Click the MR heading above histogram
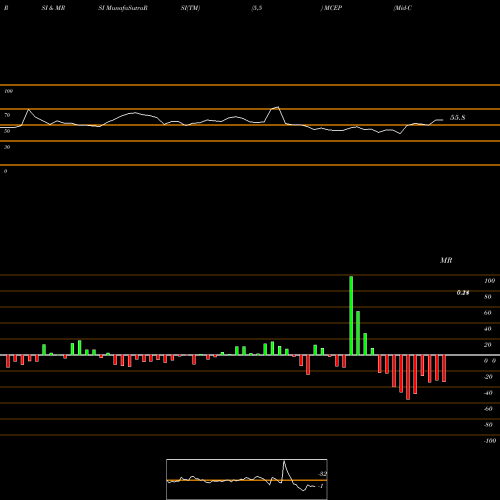Screen dimensions: 500x500 [x=446, y=260]
